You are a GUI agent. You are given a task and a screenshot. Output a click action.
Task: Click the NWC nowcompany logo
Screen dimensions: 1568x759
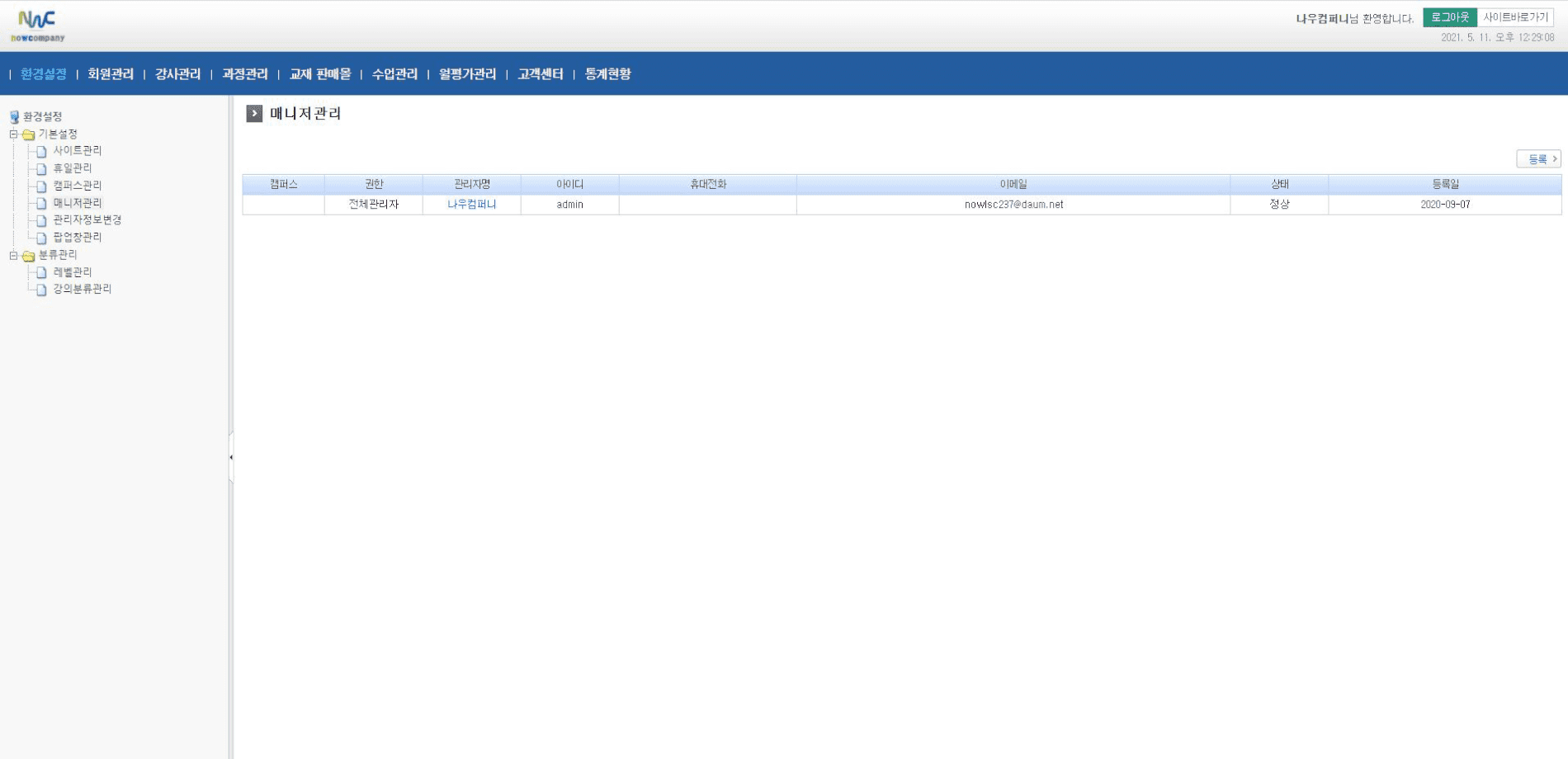coord(37,26)
